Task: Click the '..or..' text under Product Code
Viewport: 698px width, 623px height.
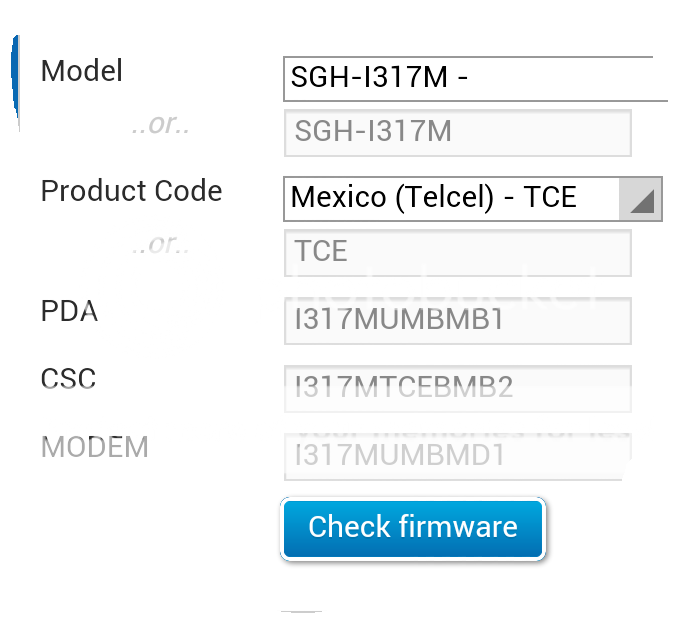Action: [x=161, y=243]
